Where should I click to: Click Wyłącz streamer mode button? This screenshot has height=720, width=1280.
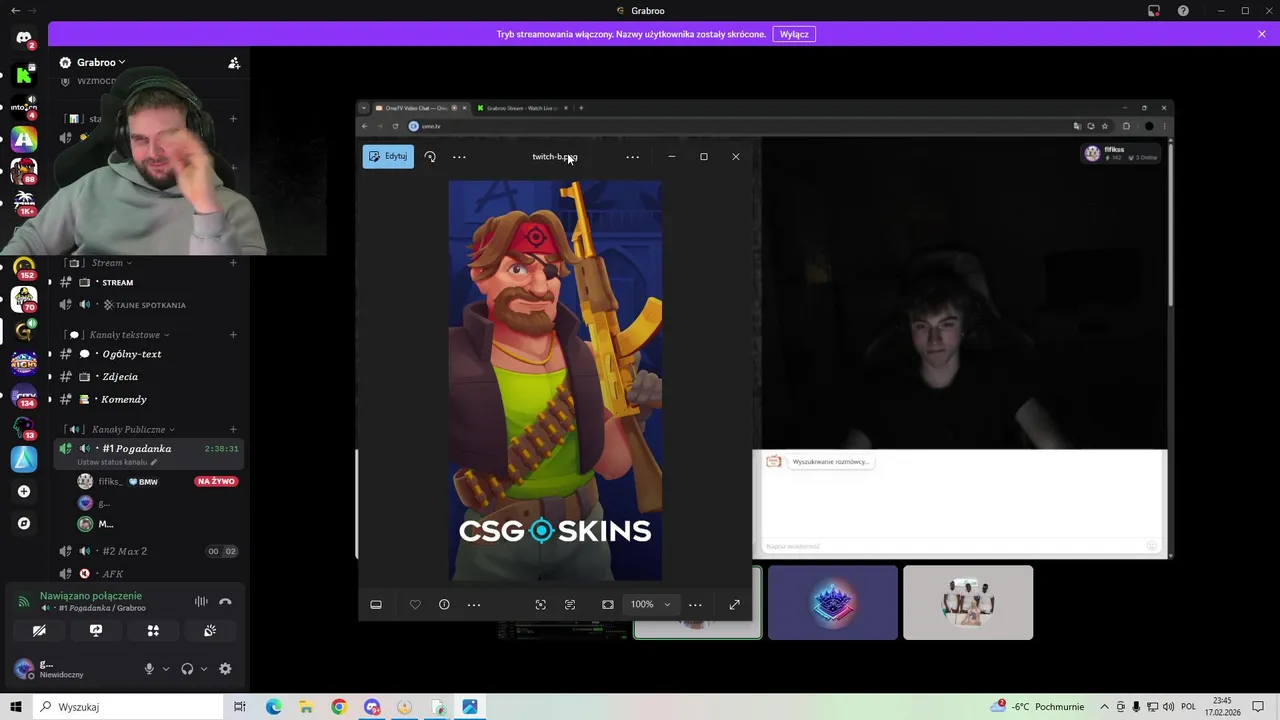794,34
